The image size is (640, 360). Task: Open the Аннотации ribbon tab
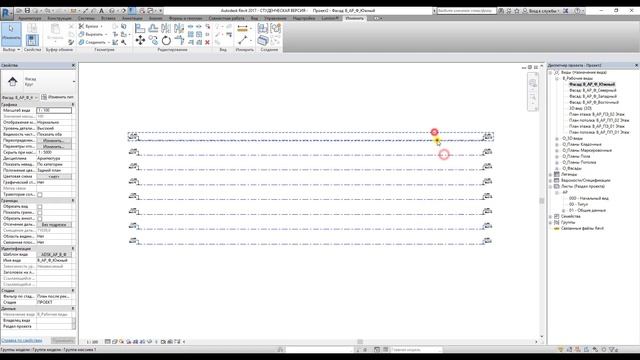[132, 18]
